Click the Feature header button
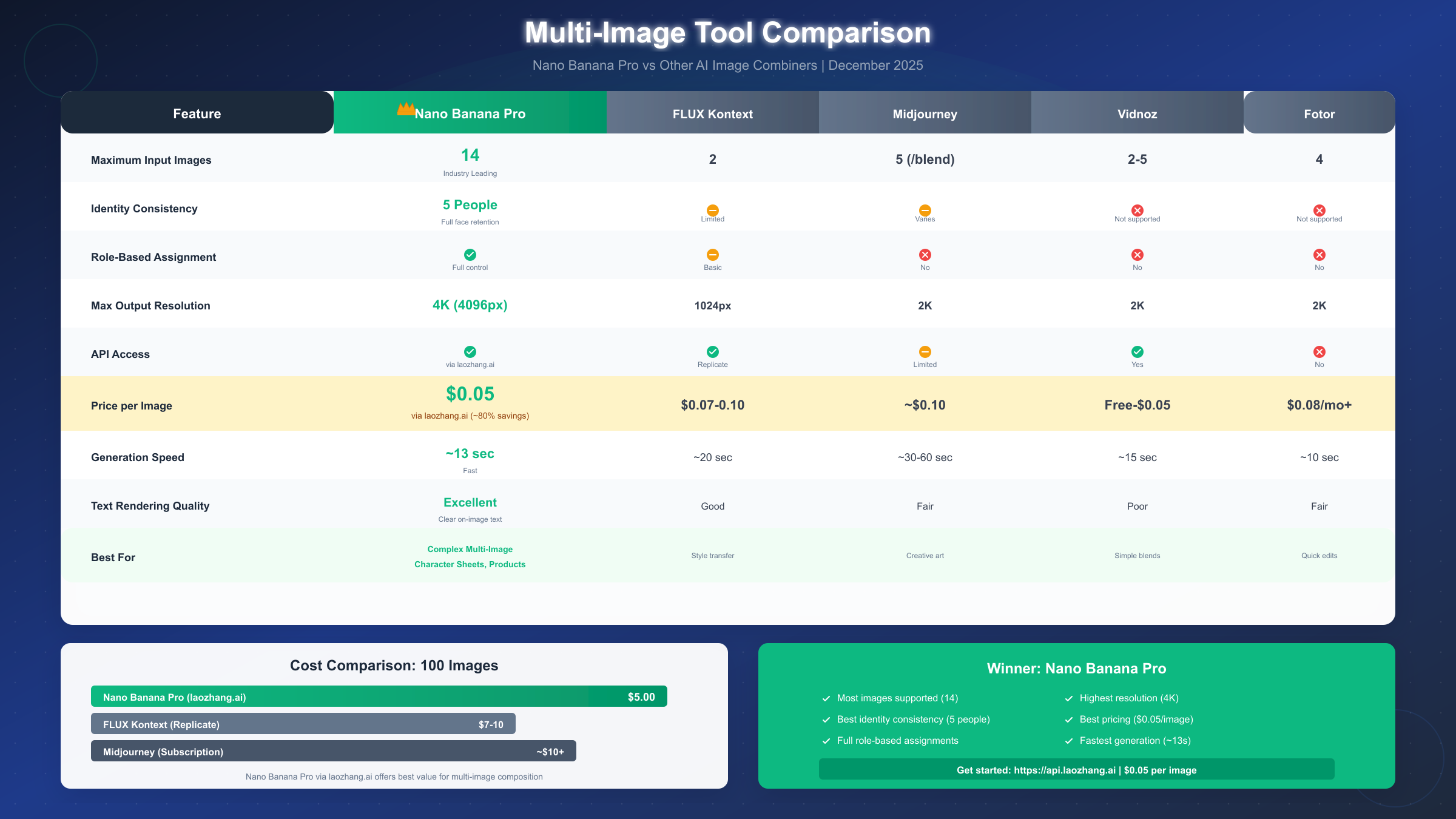 tap(197, 113)
